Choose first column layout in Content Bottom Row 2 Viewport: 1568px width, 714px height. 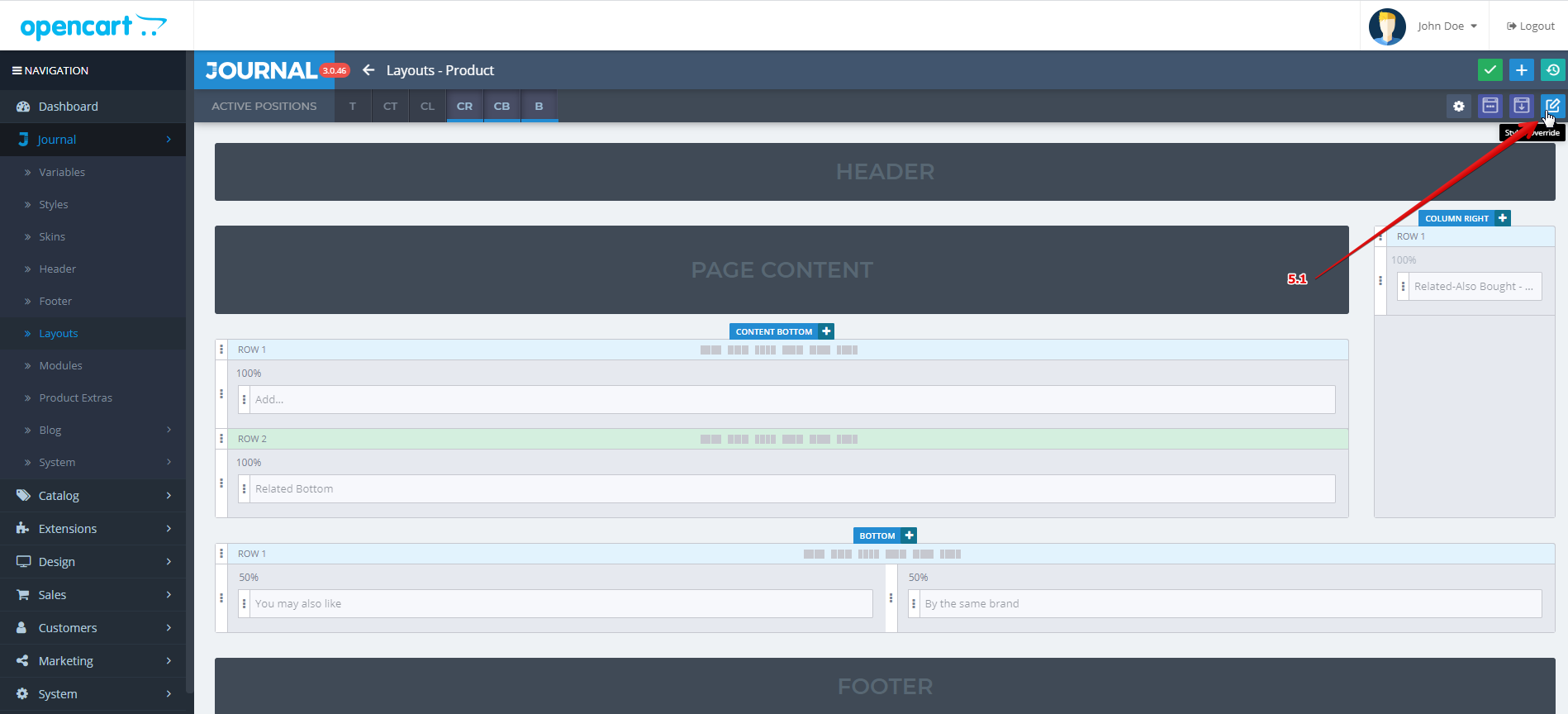tap(710, 440)
